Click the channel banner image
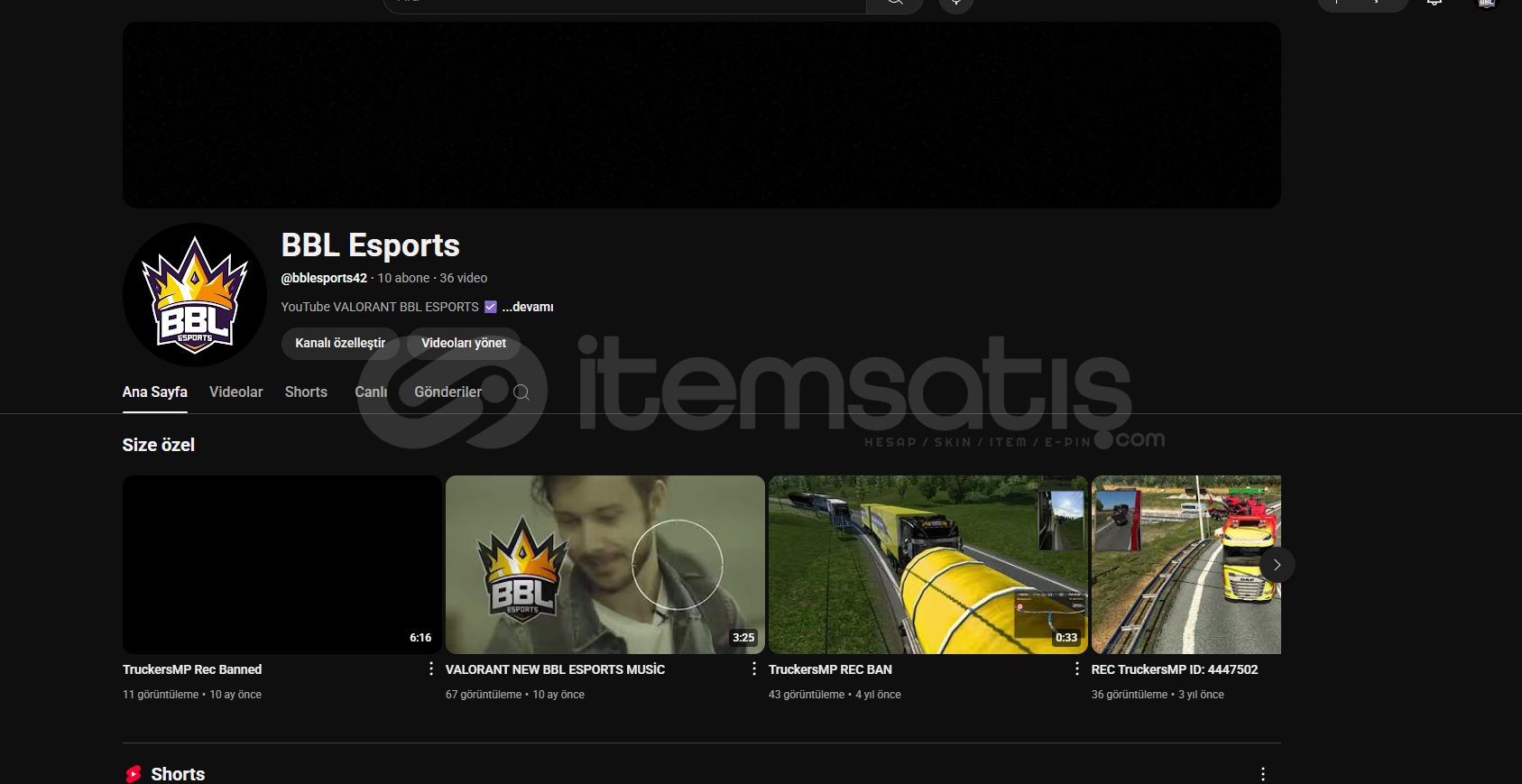 (702, 115)
